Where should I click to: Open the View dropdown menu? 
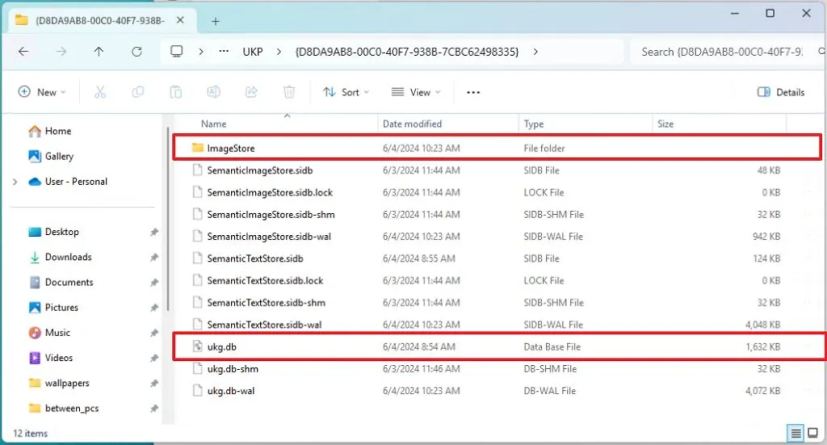tap(416, 92)
